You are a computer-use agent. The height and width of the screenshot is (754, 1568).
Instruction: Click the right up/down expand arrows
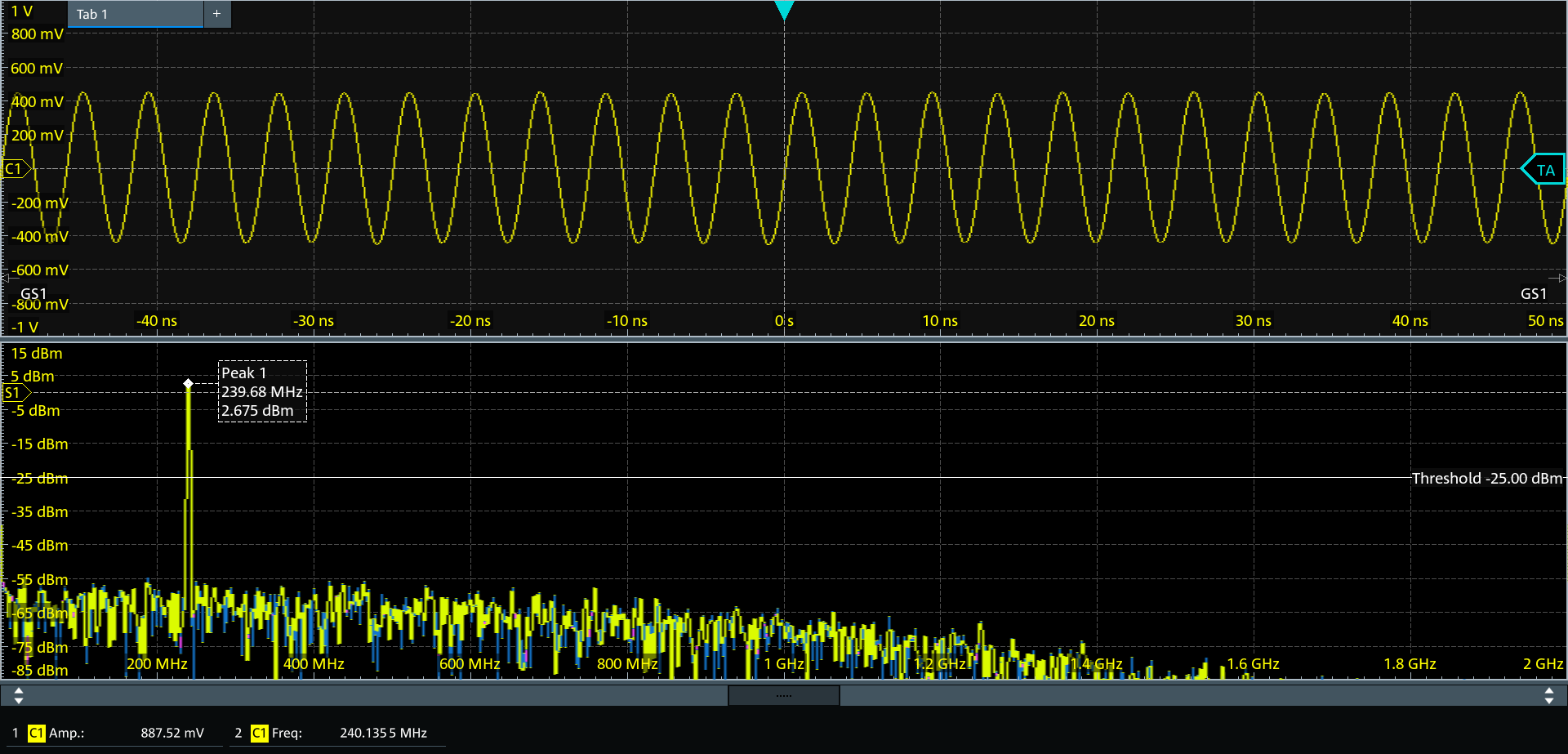tap(1549, 696)
